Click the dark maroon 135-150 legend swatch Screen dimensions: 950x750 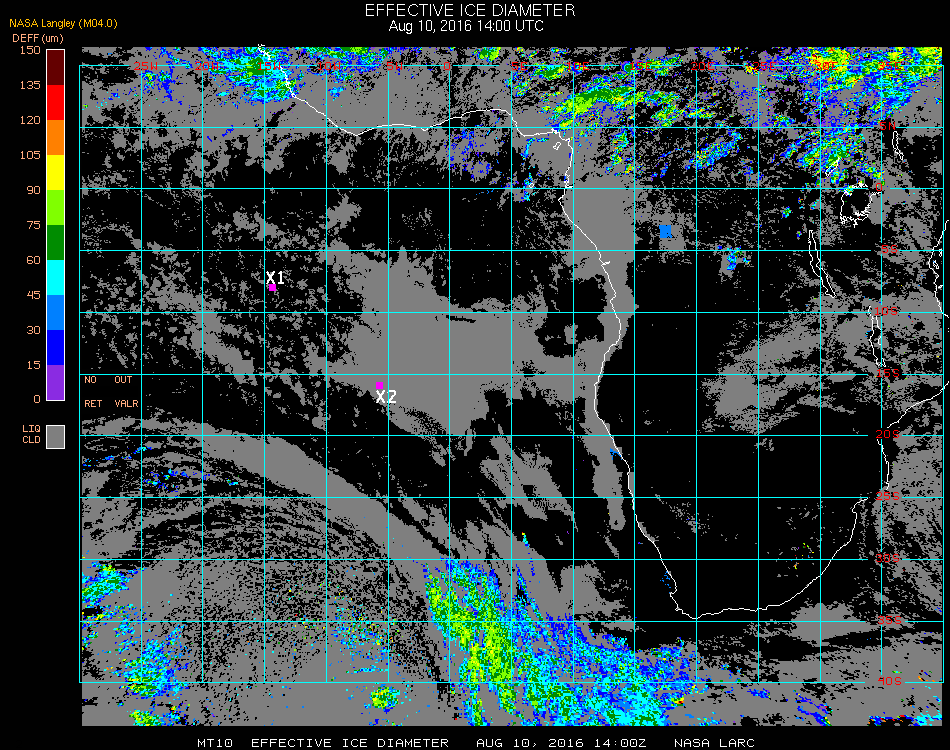pos(56,67)
